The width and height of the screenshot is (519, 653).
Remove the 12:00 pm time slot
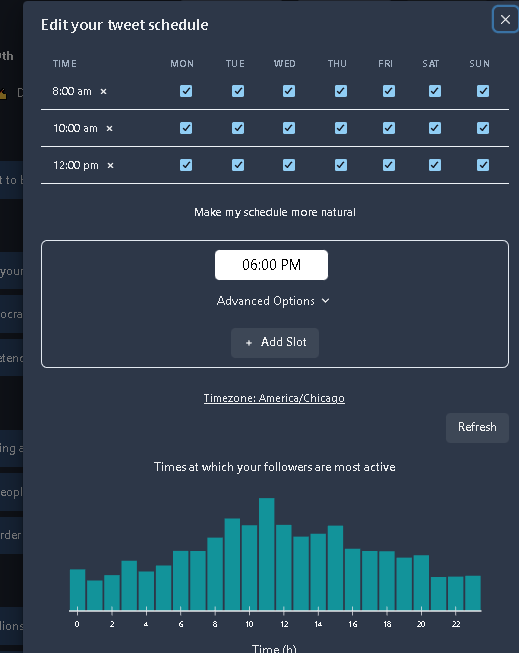(x=110, y=166)
